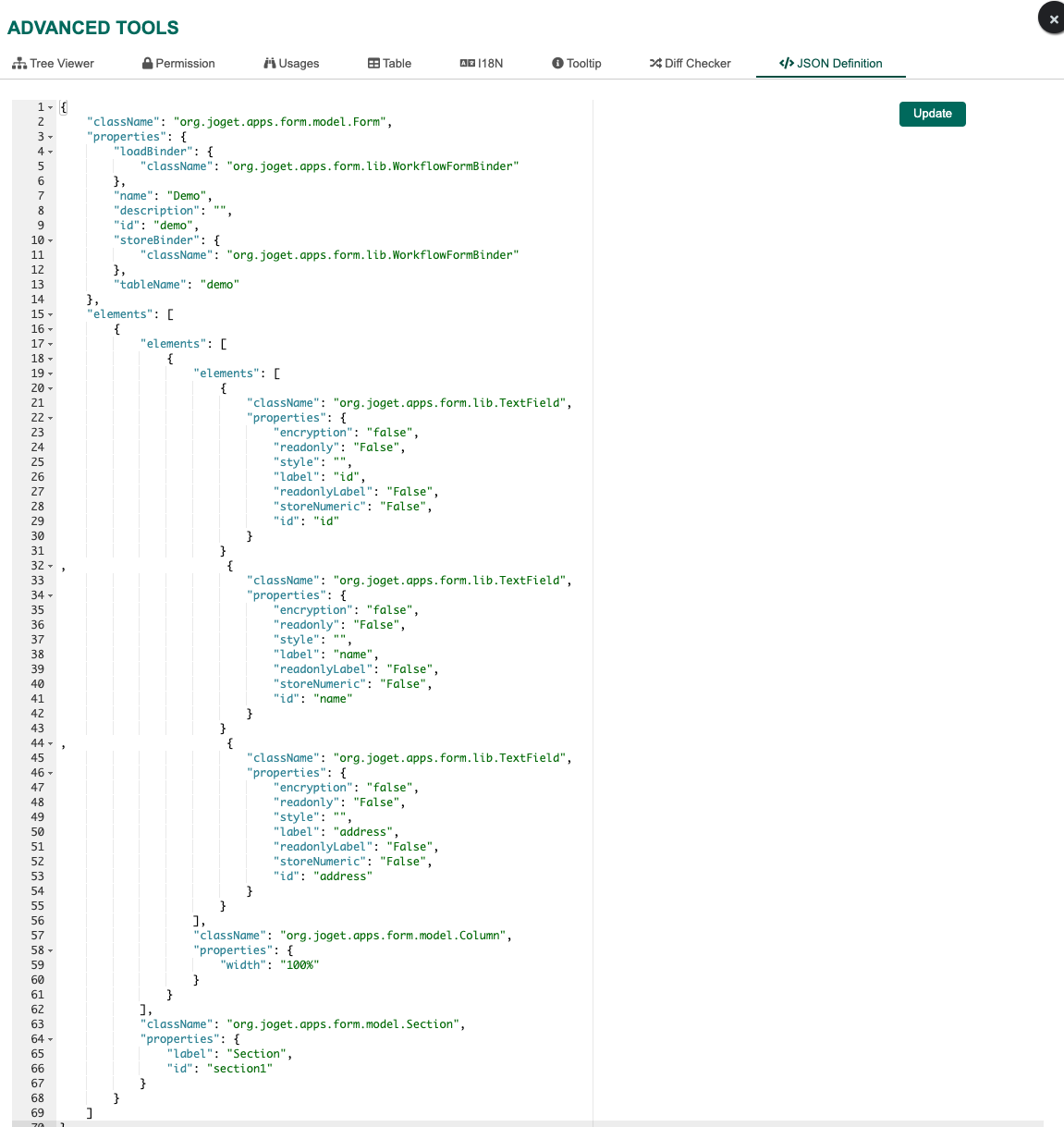The image size is (1064, 1127).
Task: Click the Usages binoculars icon
Action: click(270, 64)
